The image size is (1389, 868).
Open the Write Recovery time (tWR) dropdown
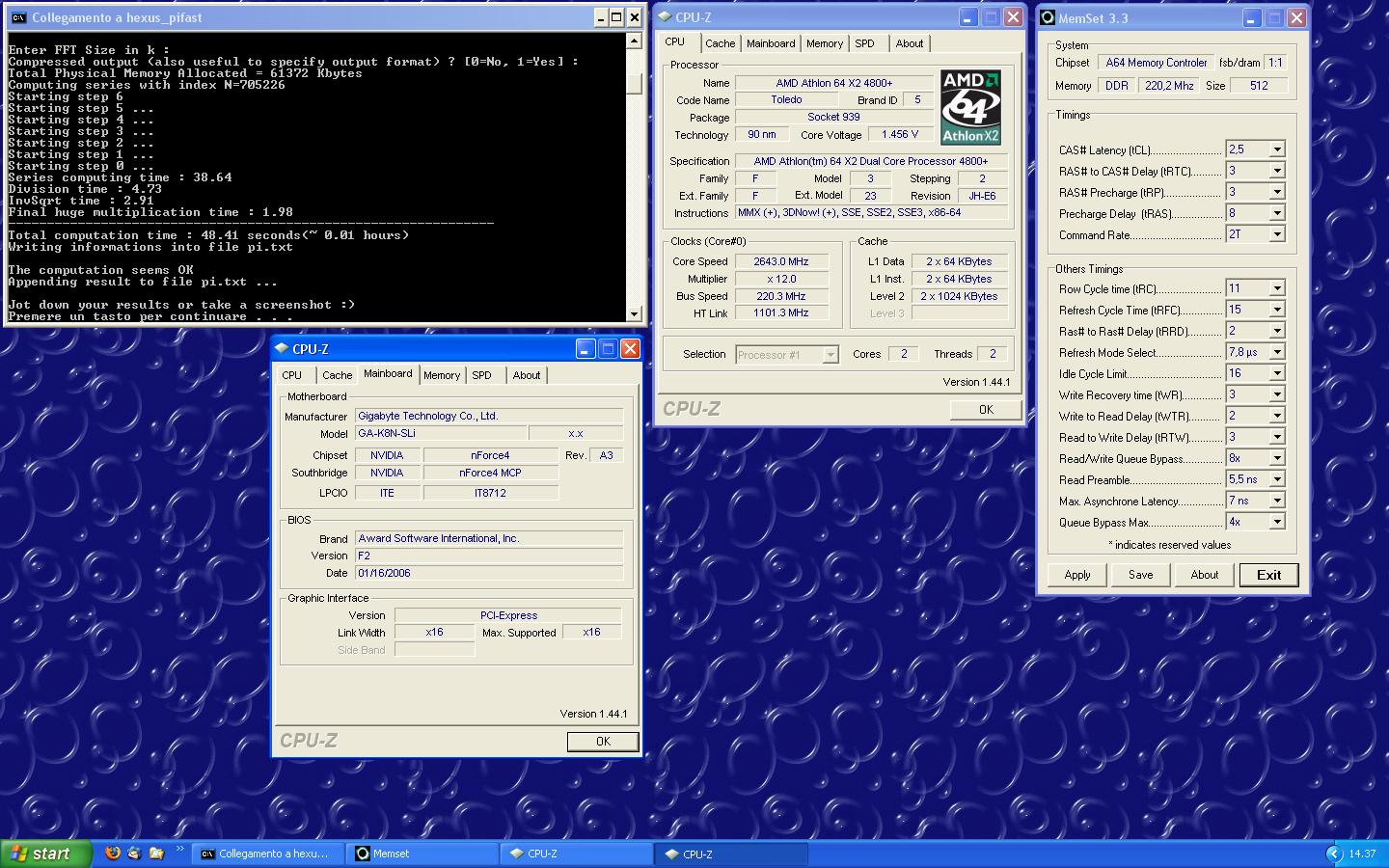(x=1277, y=394)
